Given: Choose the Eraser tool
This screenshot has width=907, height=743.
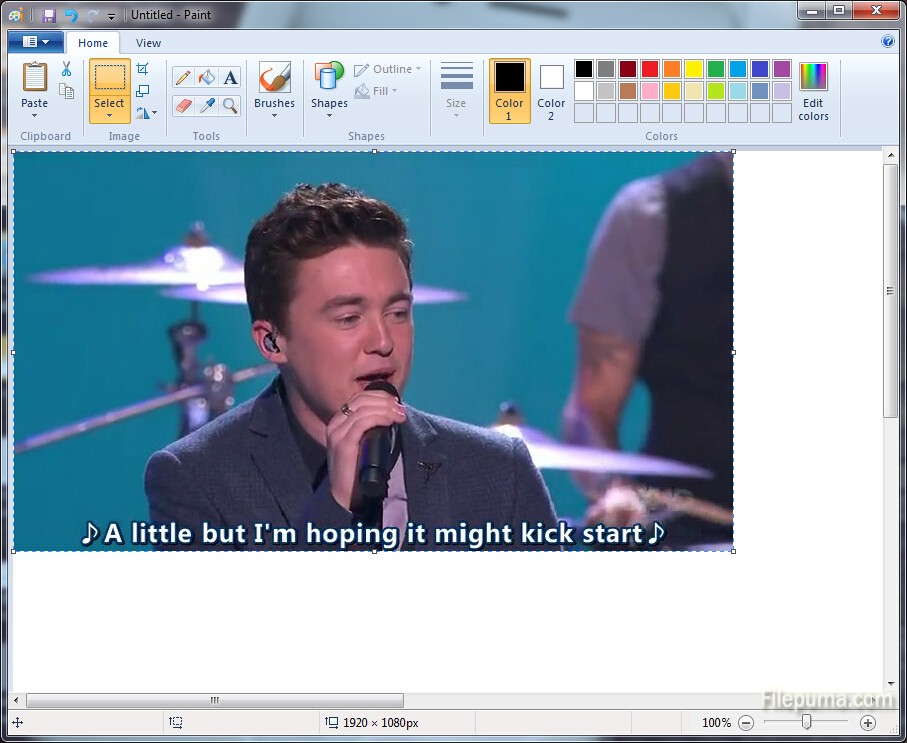Looking at the screenshot, I should 183,105.
